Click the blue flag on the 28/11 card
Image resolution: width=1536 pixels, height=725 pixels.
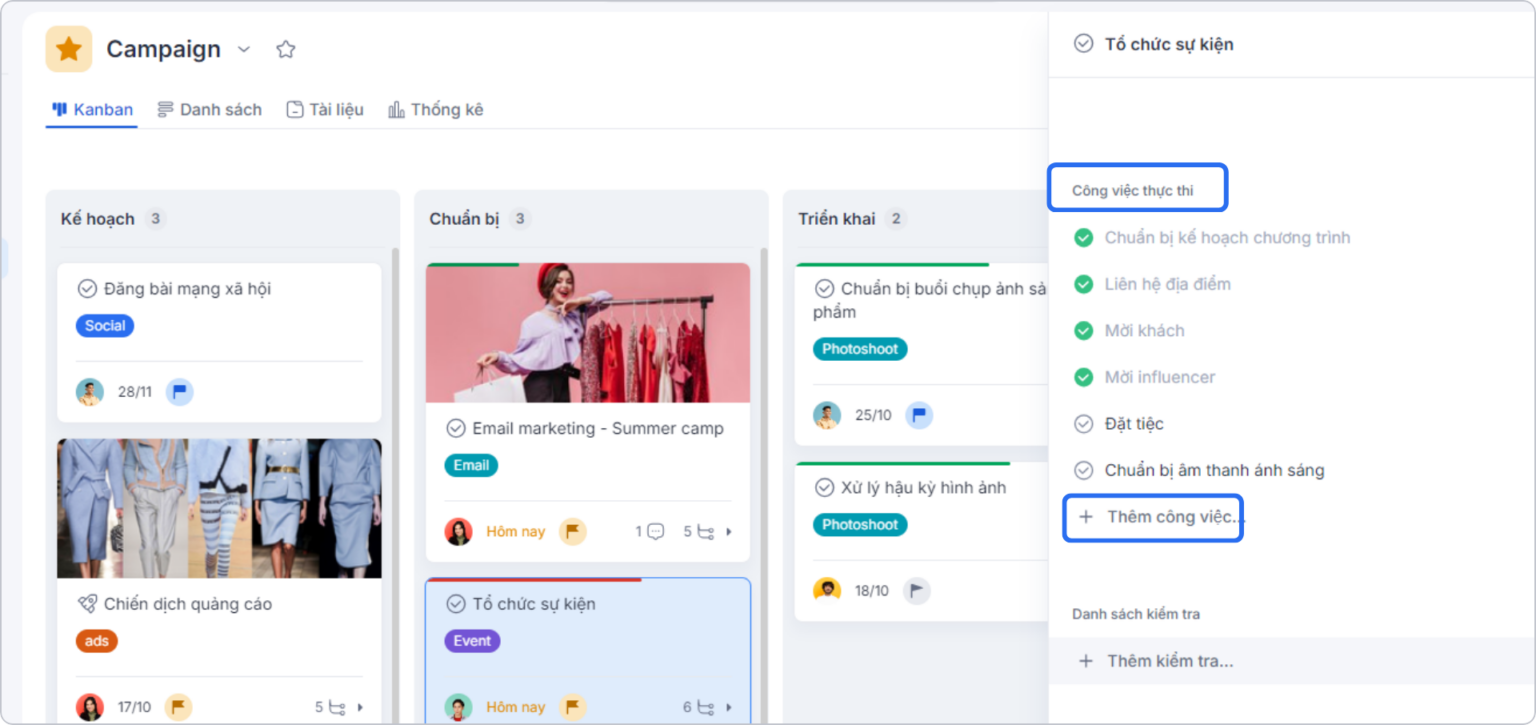[180, 391]
